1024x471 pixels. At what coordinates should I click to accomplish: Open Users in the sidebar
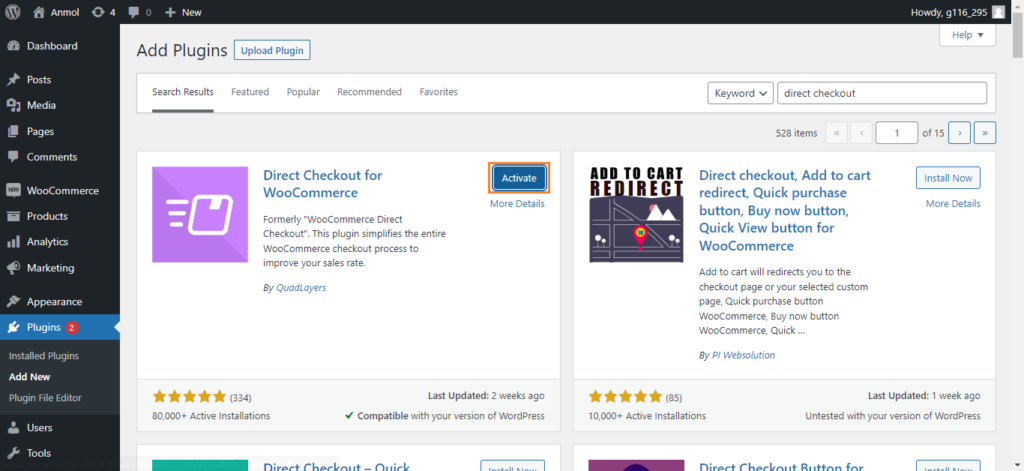pos(39,428)
